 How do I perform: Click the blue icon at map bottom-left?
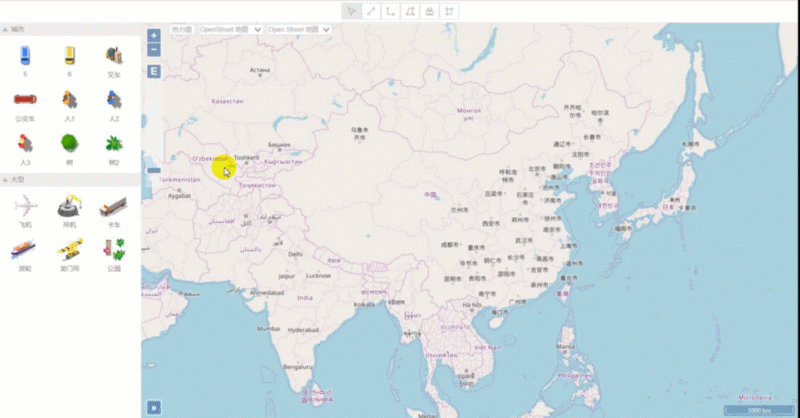[154, 407]
